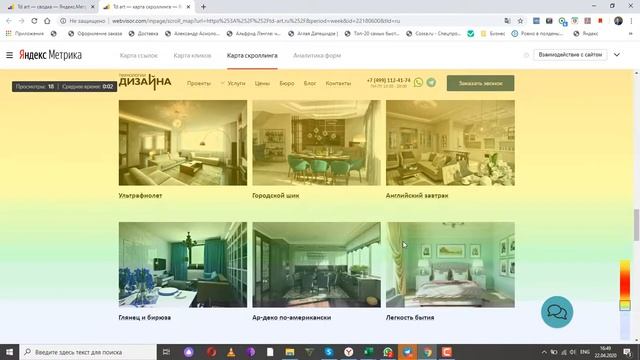Click the page vertical scrollbar thumb
The width and height of the screenshot is (640, 360).
point(636,225)
